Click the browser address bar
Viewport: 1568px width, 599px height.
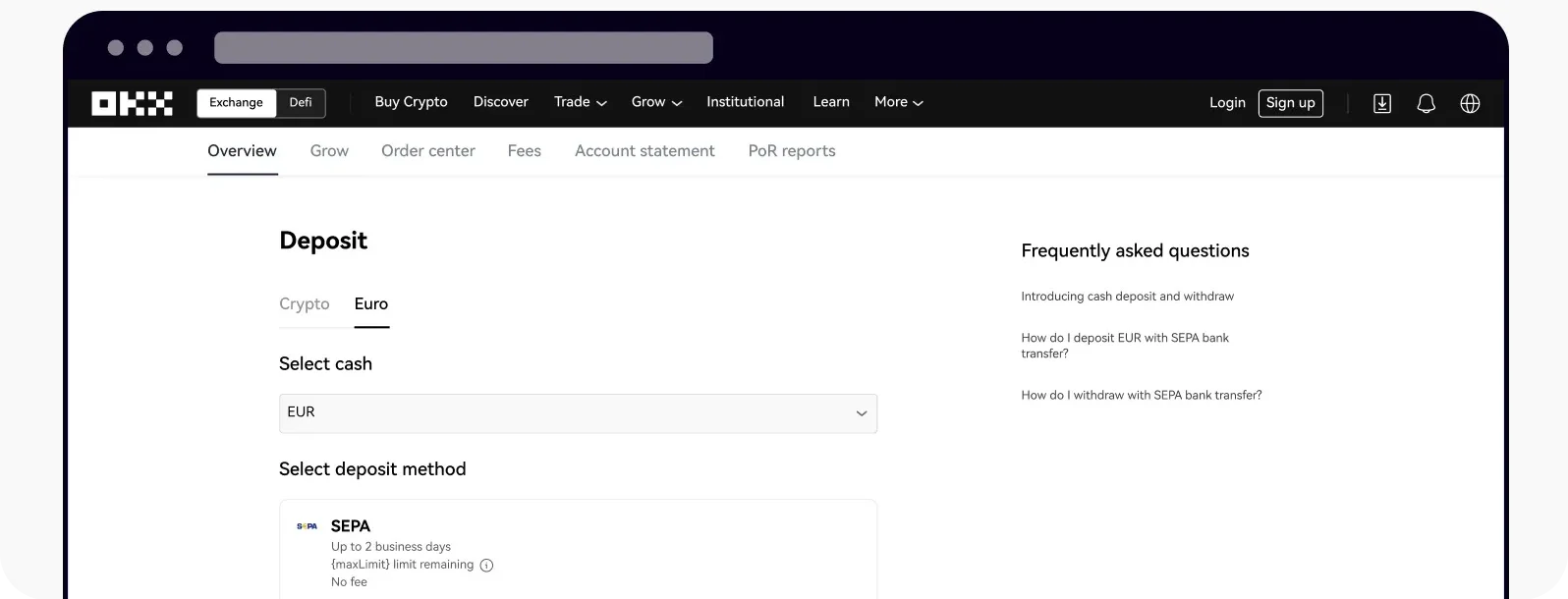tap(464, 47)
